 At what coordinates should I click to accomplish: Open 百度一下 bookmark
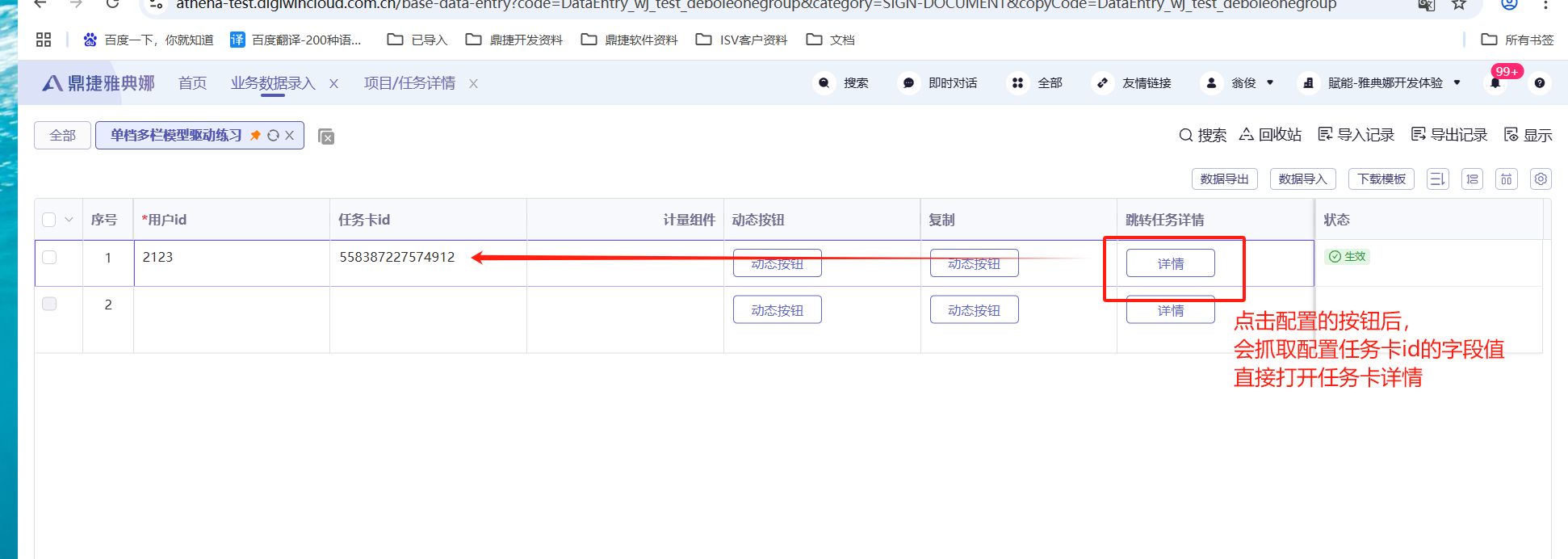click(149, 40)
